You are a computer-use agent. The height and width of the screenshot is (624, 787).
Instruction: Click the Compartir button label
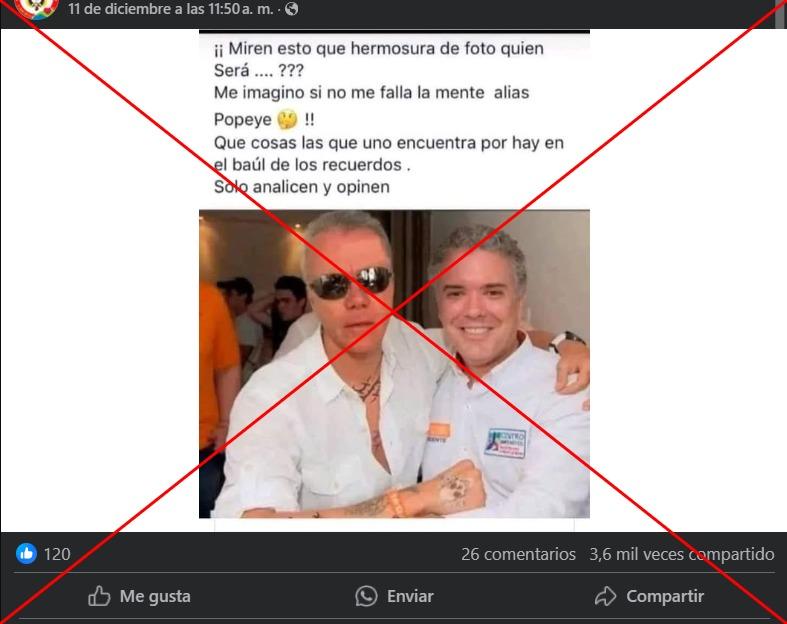point(665,596)
